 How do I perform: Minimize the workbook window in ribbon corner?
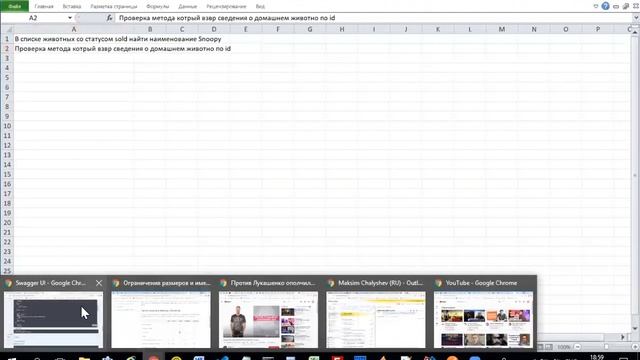(x=616, y=6)
